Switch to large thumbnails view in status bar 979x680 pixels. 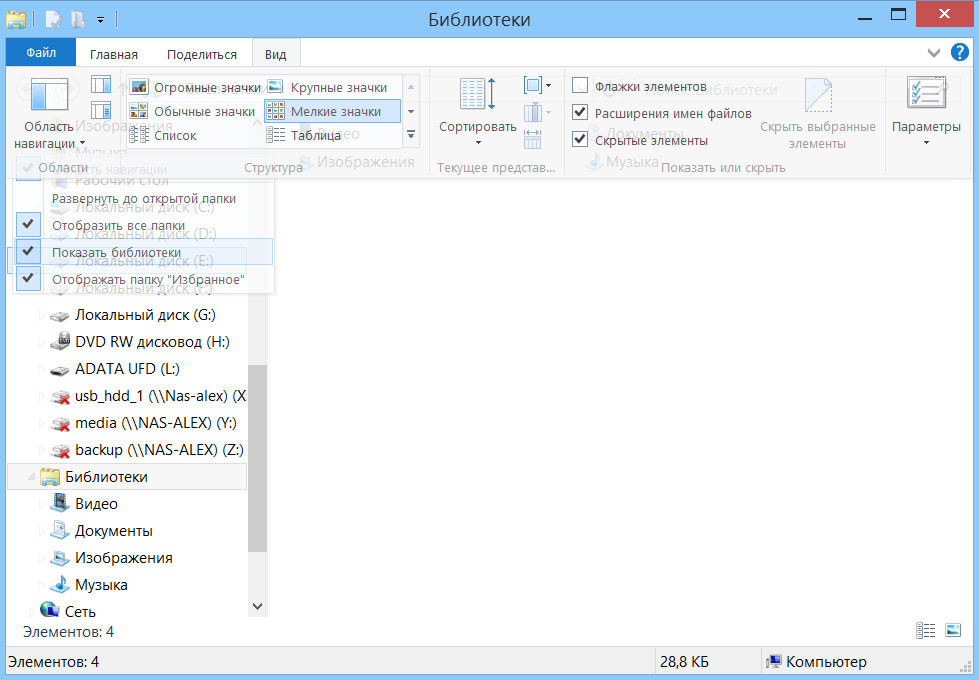[x=953, y=630]
